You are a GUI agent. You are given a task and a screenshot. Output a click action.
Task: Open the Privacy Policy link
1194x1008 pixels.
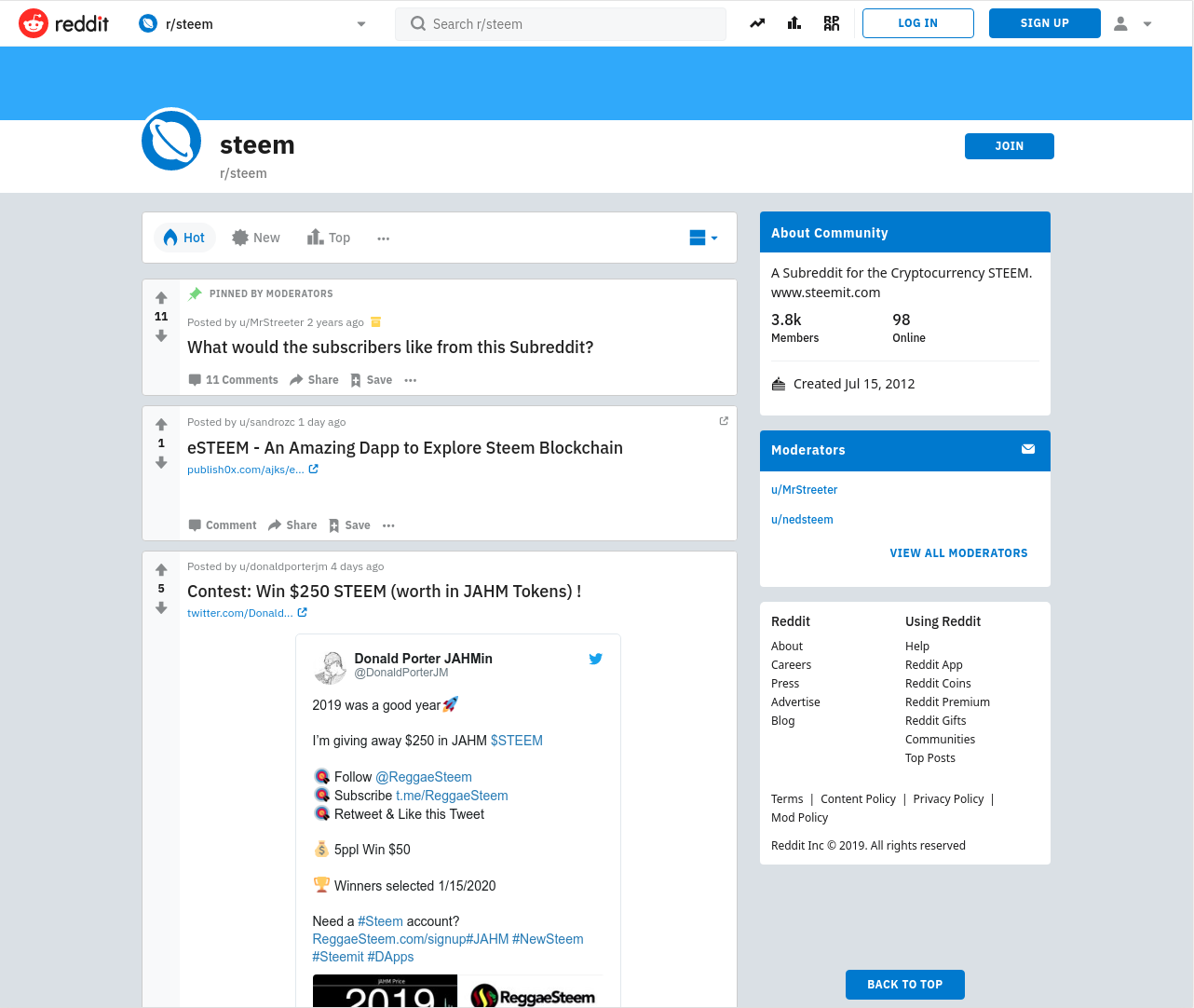(x=948, y=799)
